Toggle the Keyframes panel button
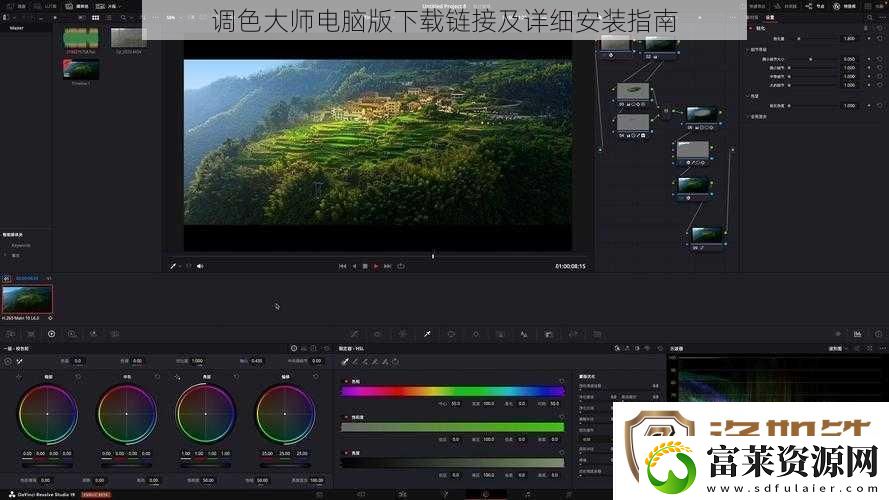Screen dimensions: 889x500 click(838, 334)
